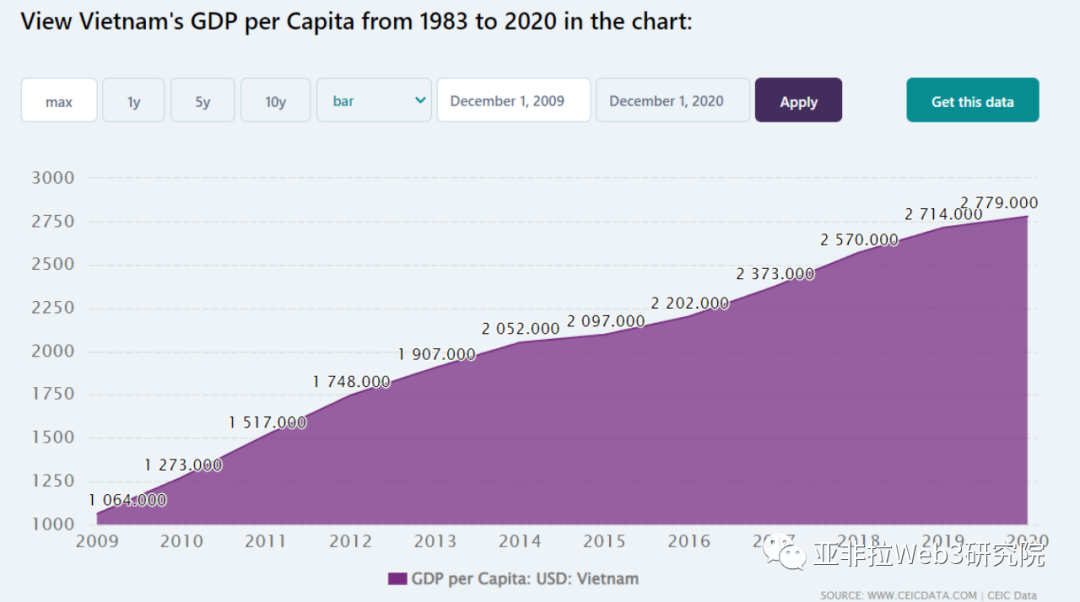Click the 2 052.000 data label for 2014
1080x602 pixels.
(521, 329)
